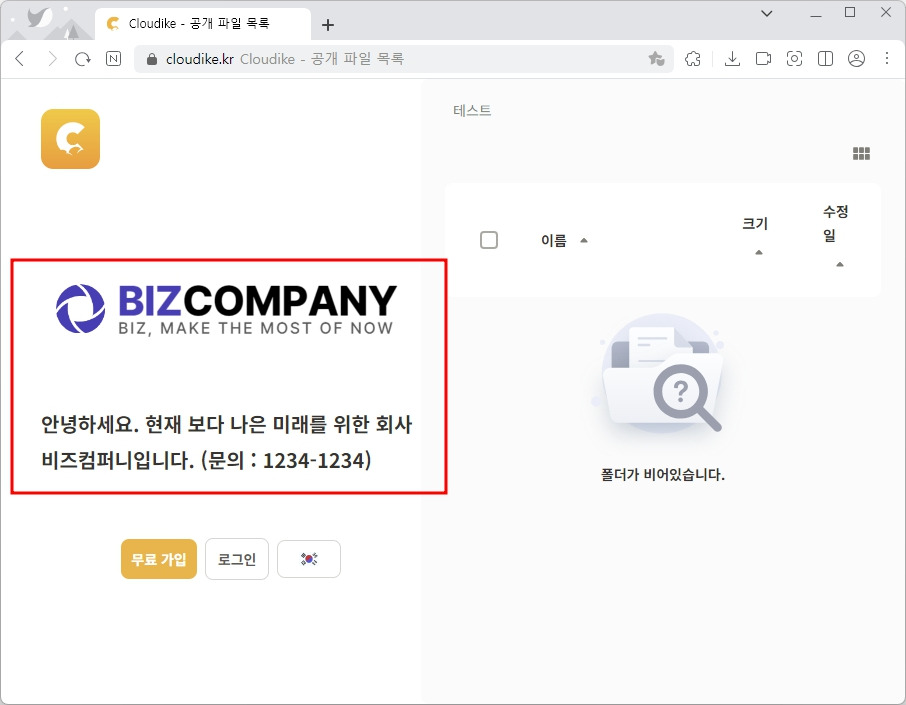Screen dimensions: 906x705
Task: Open the extensions puzzle icon
Action: (693, 58)
